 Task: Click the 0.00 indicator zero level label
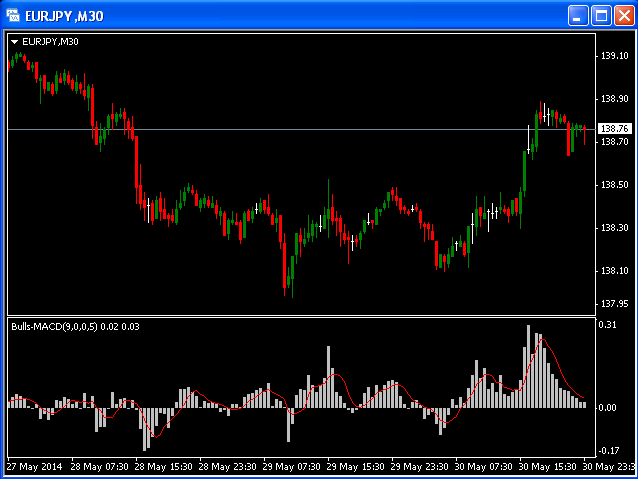(607, 408)
